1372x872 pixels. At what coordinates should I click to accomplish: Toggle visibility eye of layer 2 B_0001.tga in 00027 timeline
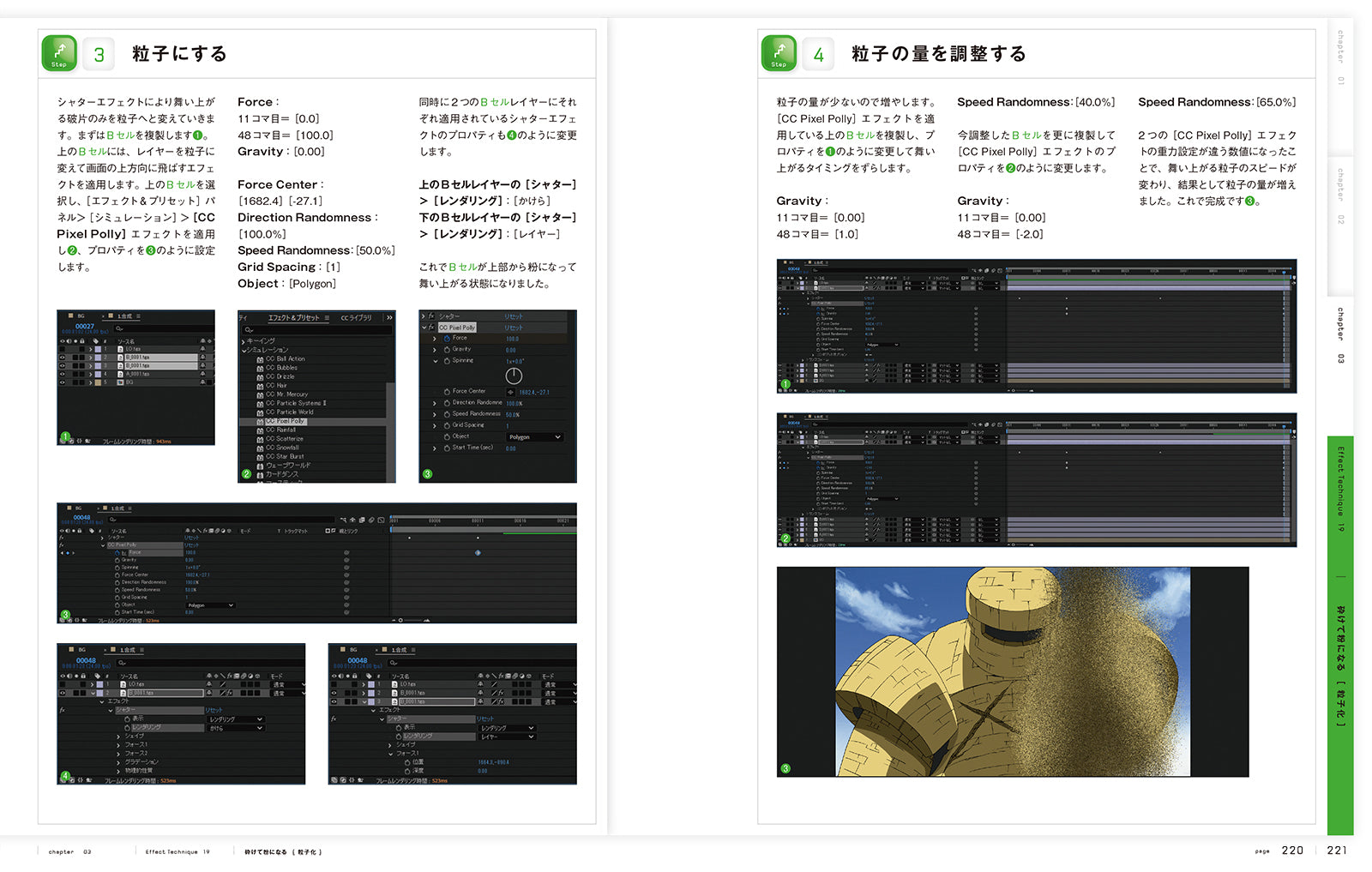point(63,358)
